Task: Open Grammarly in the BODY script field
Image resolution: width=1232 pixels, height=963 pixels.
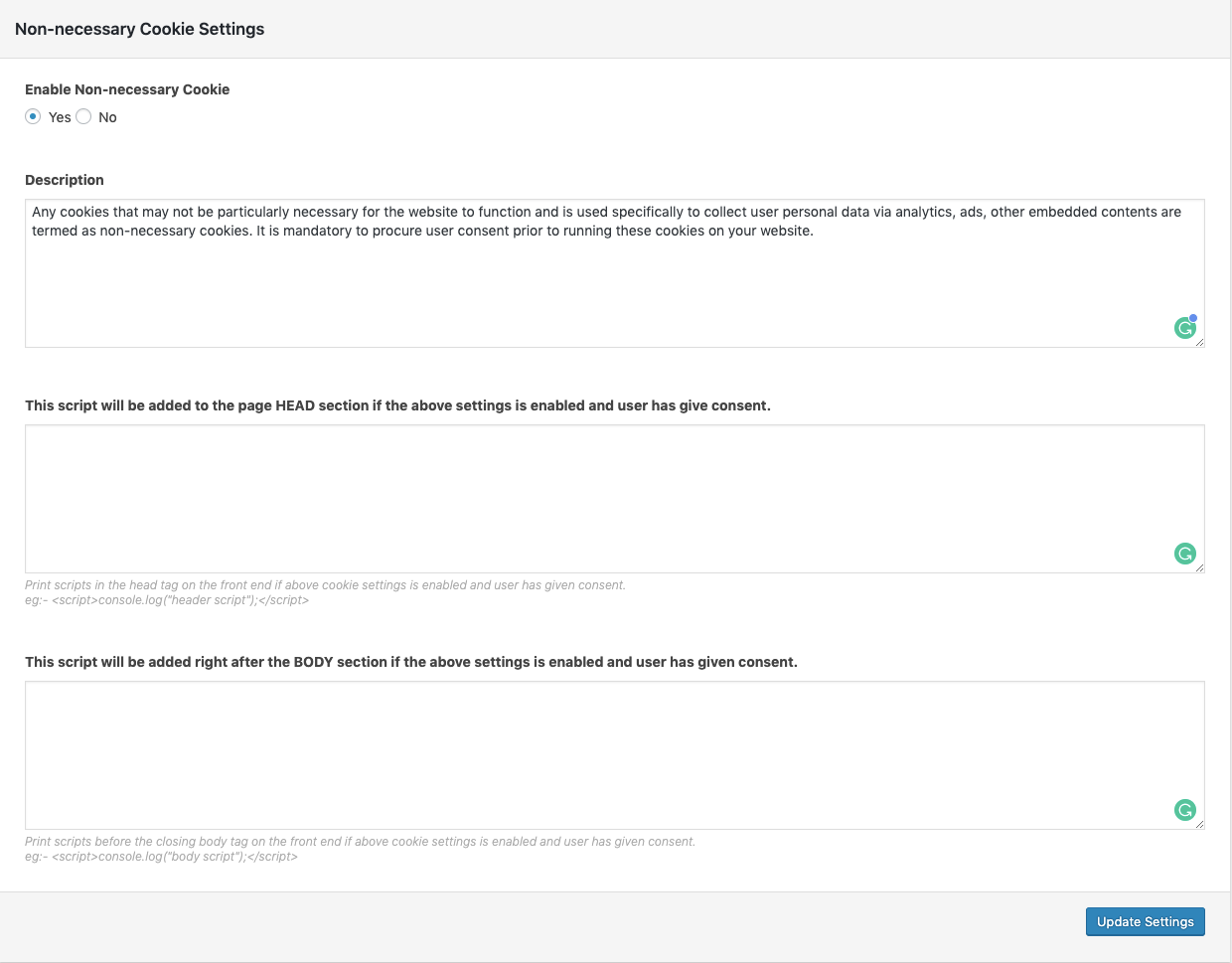Action: 1184,810
